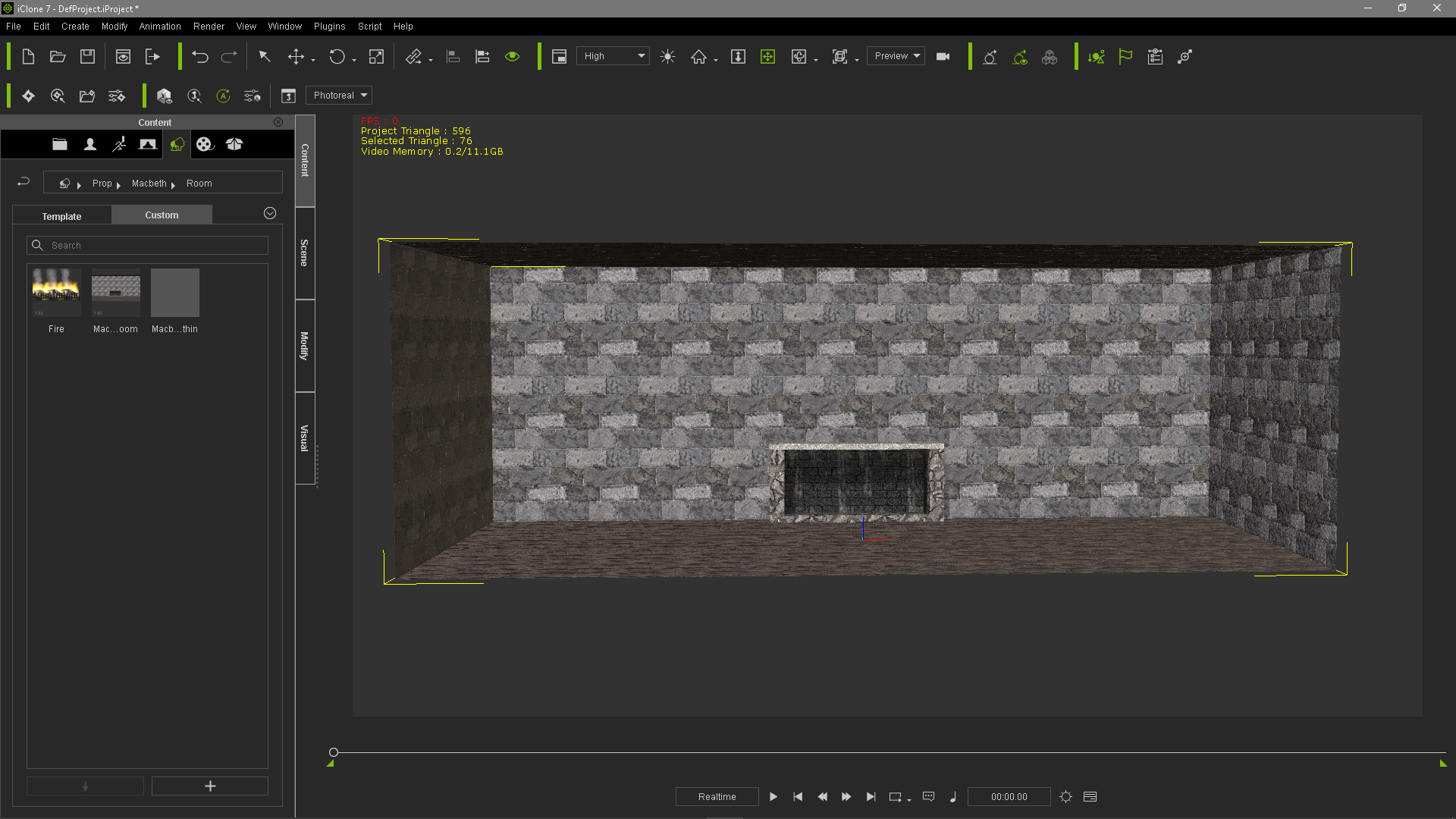Open the timeline settings list icon

1155,57
